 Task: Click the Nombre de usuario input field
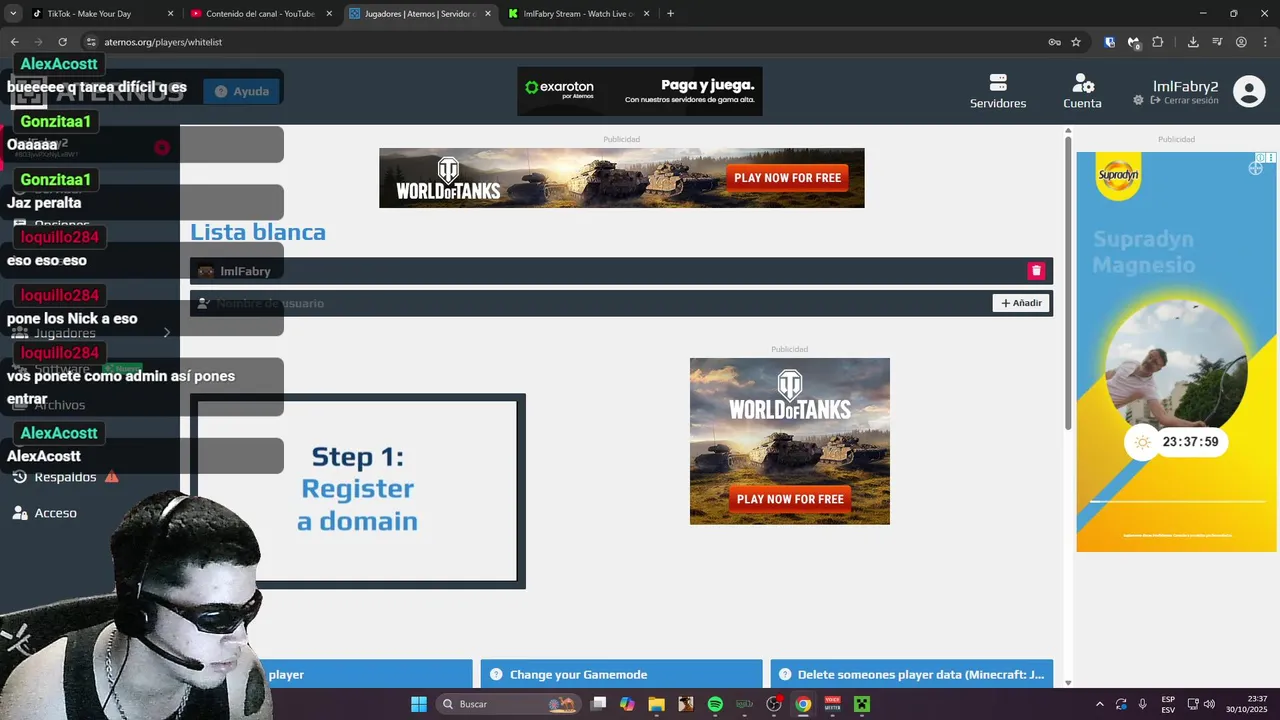click(590, 303)
